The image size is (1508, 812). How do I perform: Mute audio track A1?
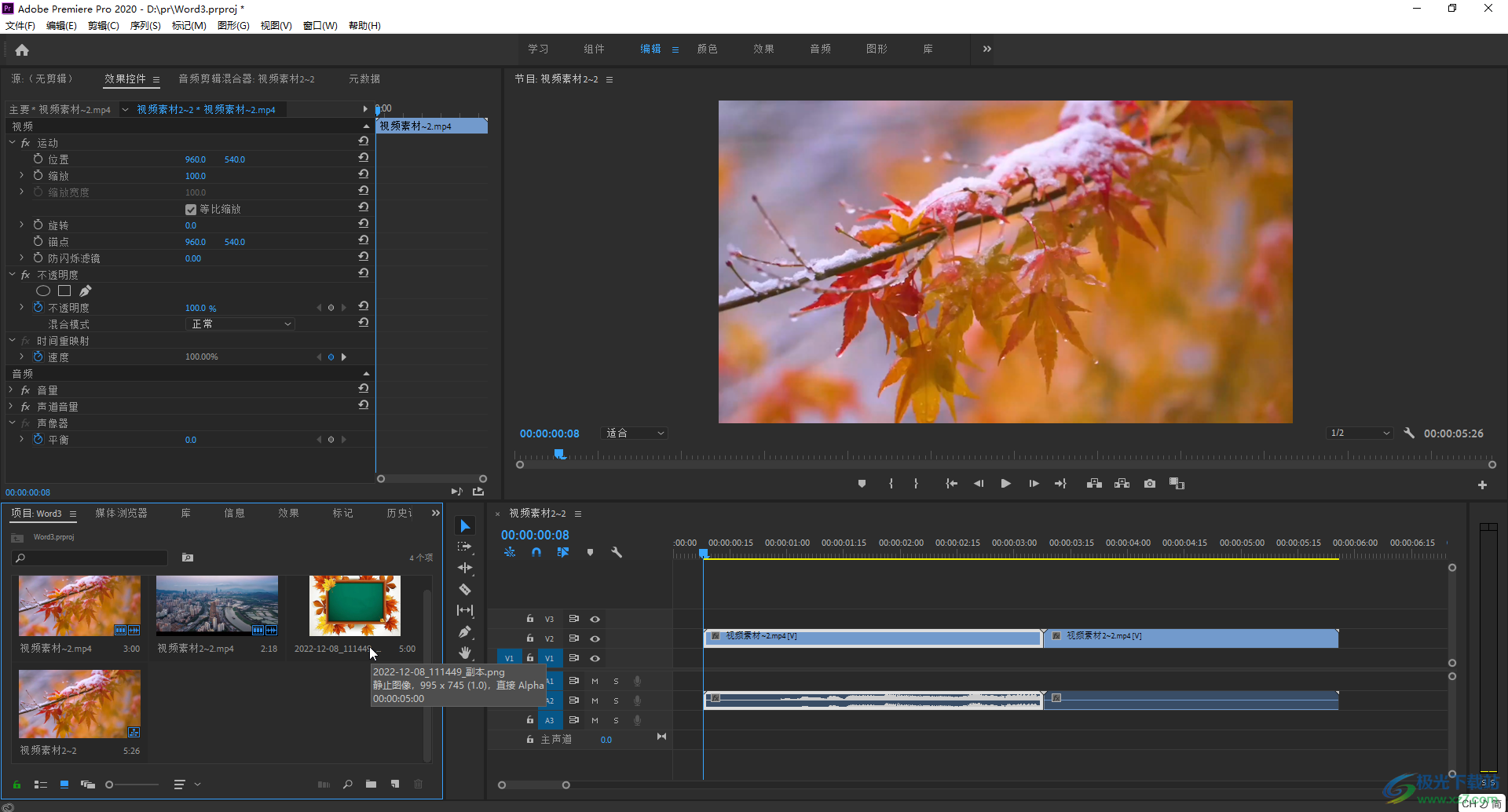(595, 681)
